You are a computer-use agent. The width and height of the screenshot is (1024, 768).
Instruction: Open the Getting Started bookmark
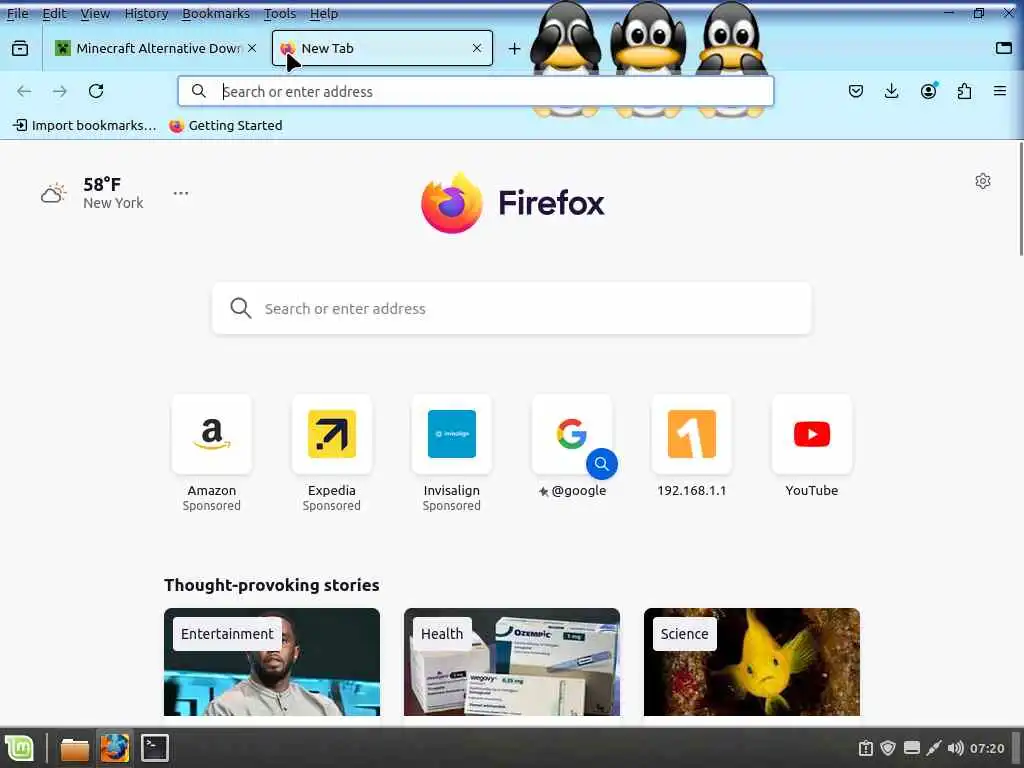[x=226, y=125]
